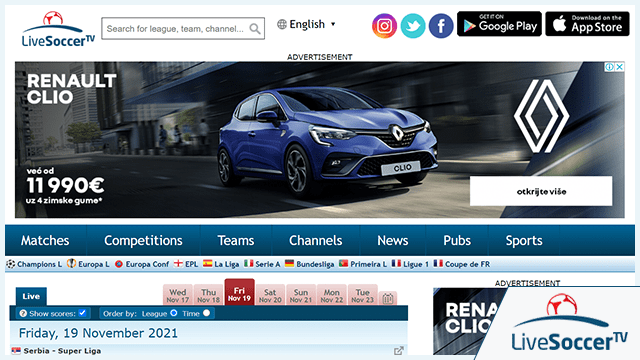Close the Renault banner ad with X

coord(620,67)
